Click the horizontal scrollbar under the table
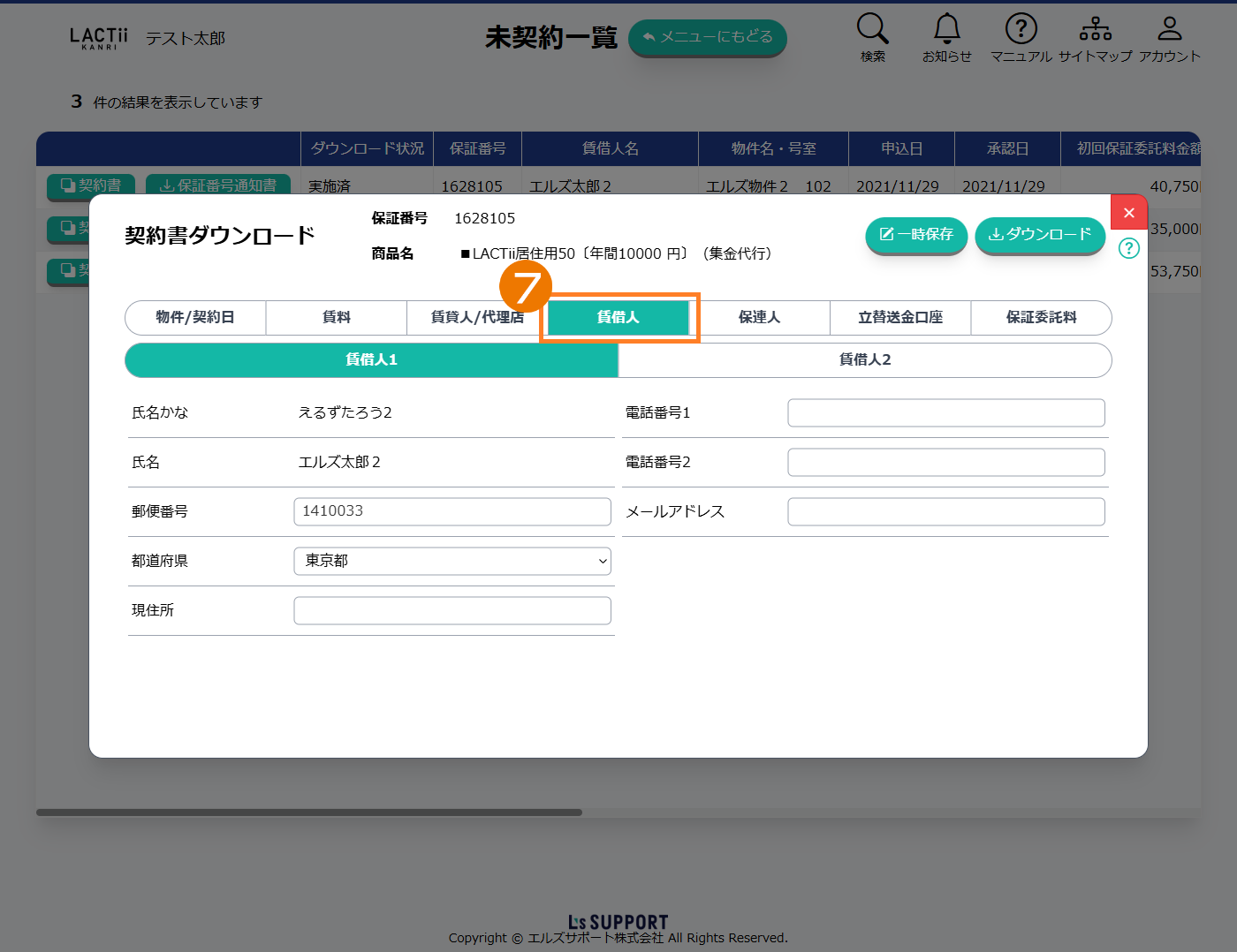Screen dimensions: 1237x952 click(309, 812)
